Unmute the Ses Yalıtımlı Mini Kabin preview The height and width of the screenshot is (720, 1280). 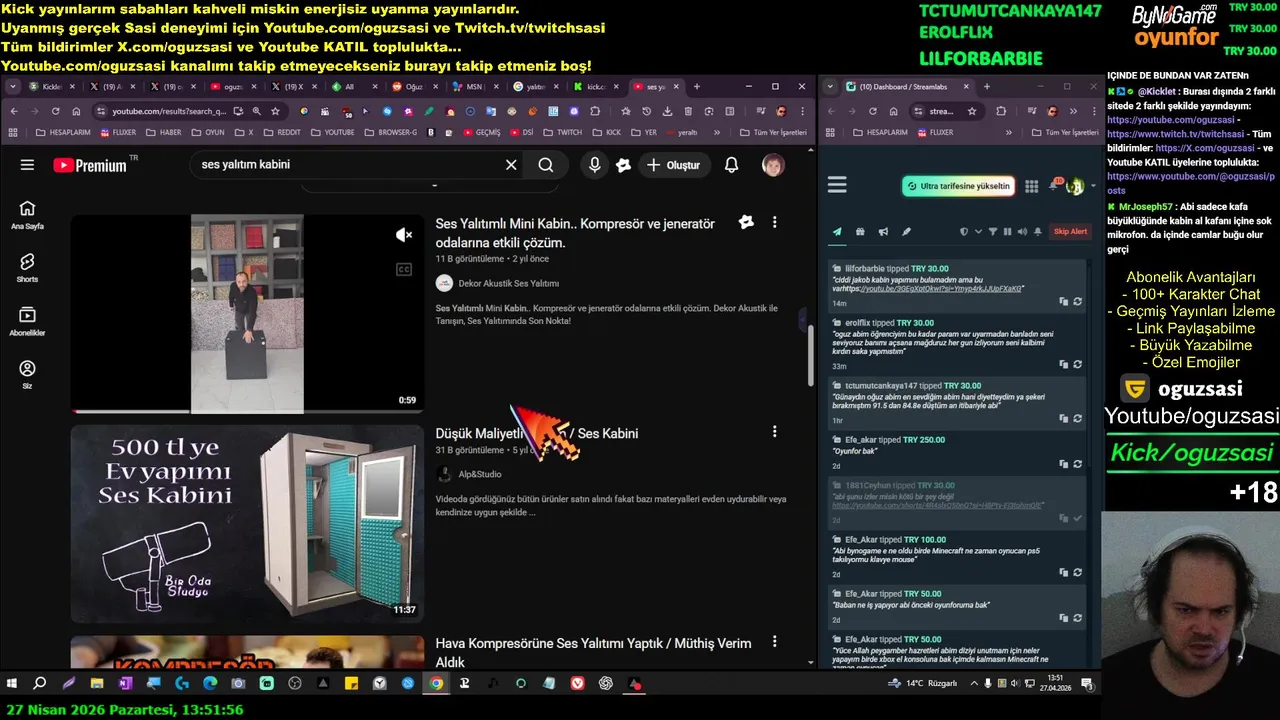pos(404,235)
